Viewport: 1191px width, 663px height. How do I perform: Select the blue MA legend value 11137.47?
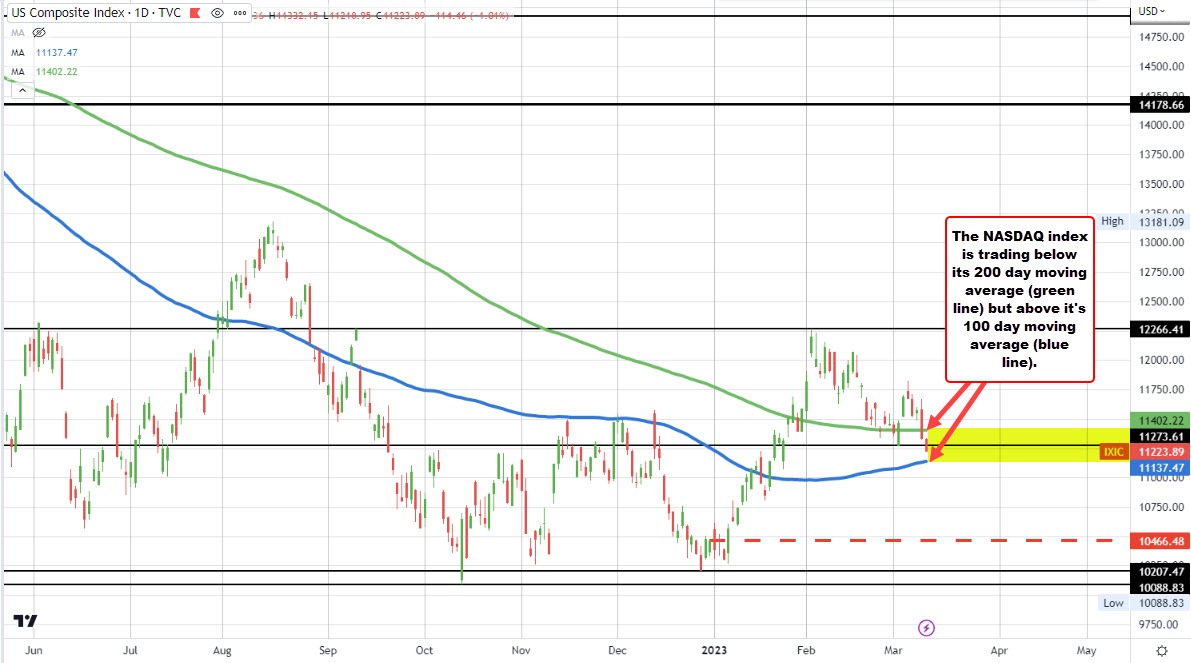(x=56, y=52)
